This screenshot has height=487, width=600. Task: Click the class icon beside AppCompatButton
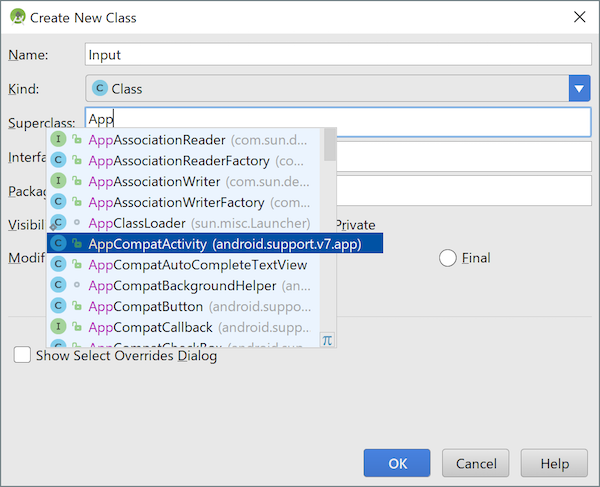59,306
